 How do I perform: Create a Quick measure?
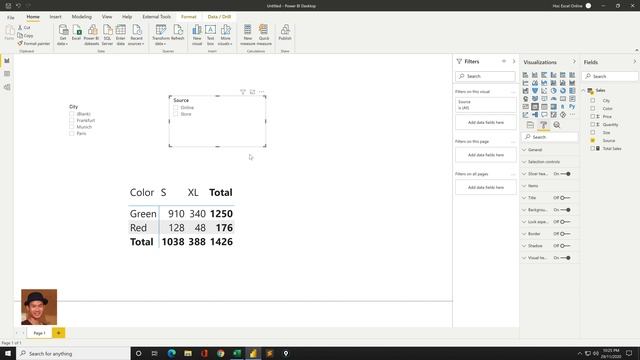pyautogui.click(x=264, y=35)
